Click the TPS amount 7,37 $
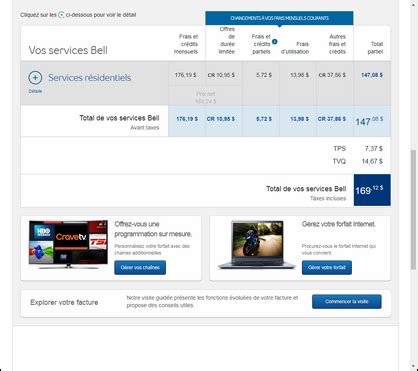Viewport: 418px width, 371px height. (x=374, y=149)
